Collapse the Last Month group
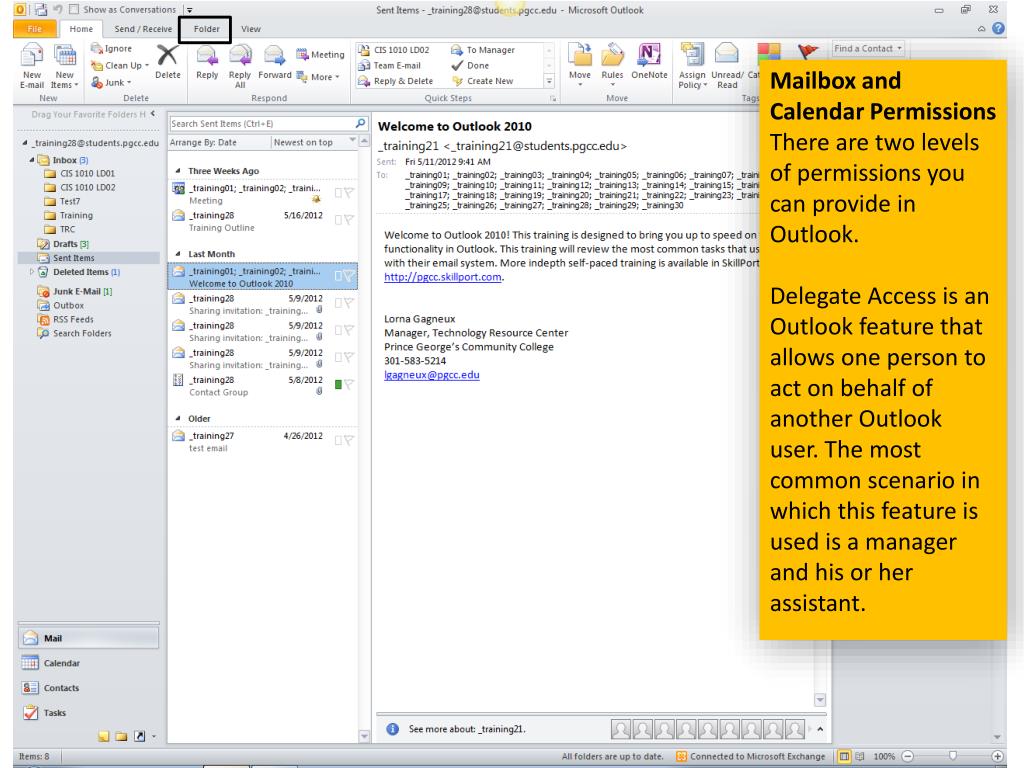 point(178,254)
